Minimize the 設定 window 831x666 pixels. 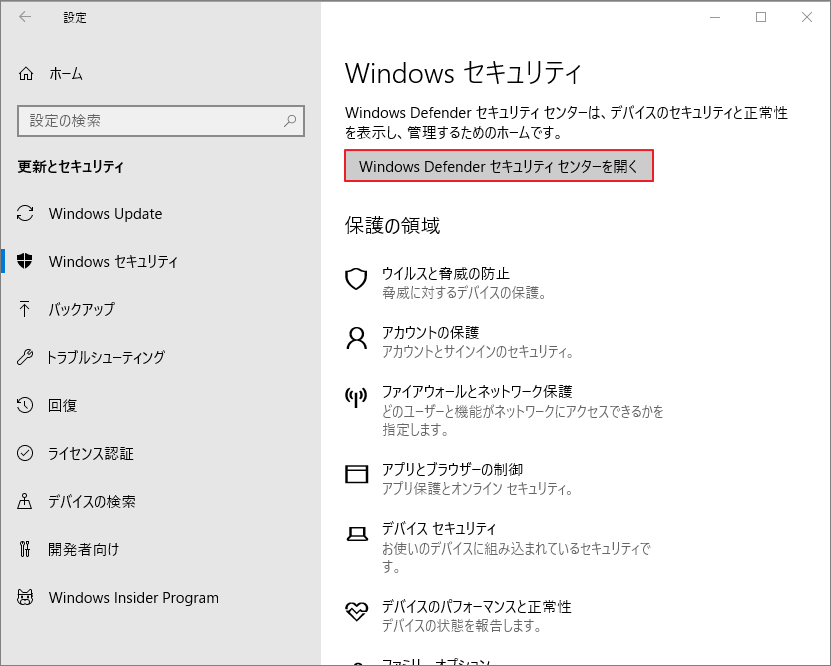pos(715,17)
